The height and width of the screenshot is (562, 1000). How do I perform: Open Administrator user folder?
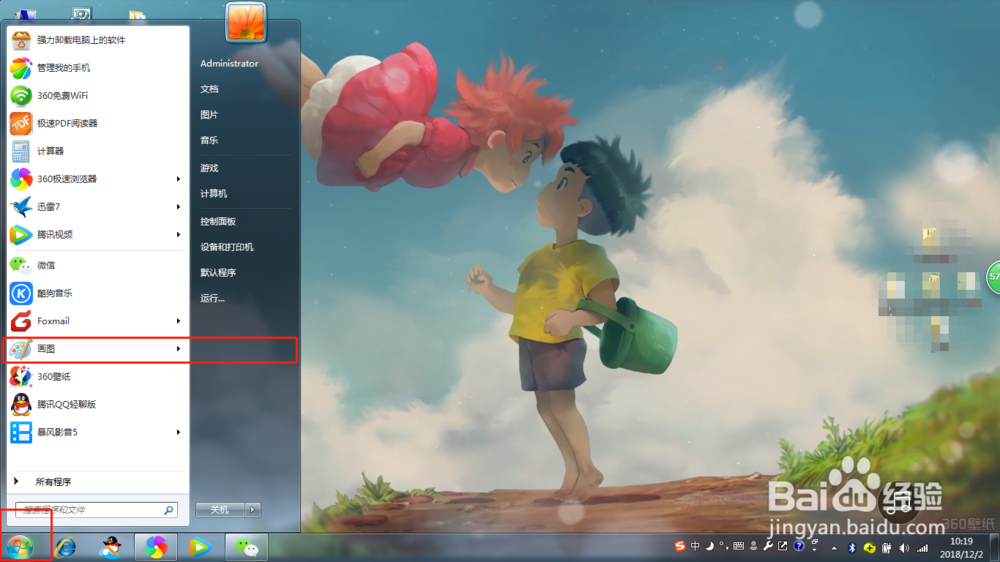[229, 64]
